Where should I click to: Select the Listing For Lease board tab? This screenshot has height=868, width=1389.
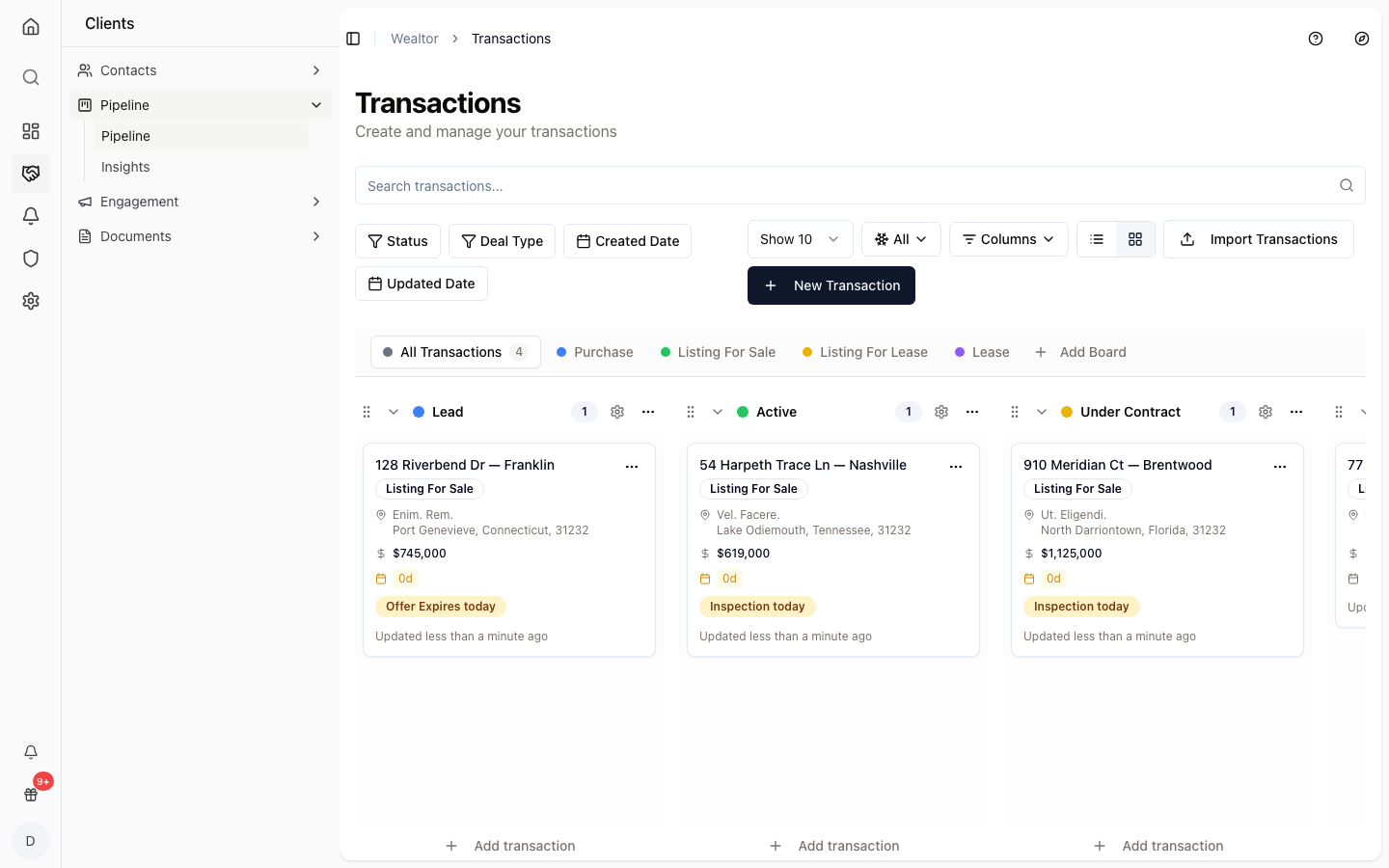pyautogui.click(x=865, y=352)
